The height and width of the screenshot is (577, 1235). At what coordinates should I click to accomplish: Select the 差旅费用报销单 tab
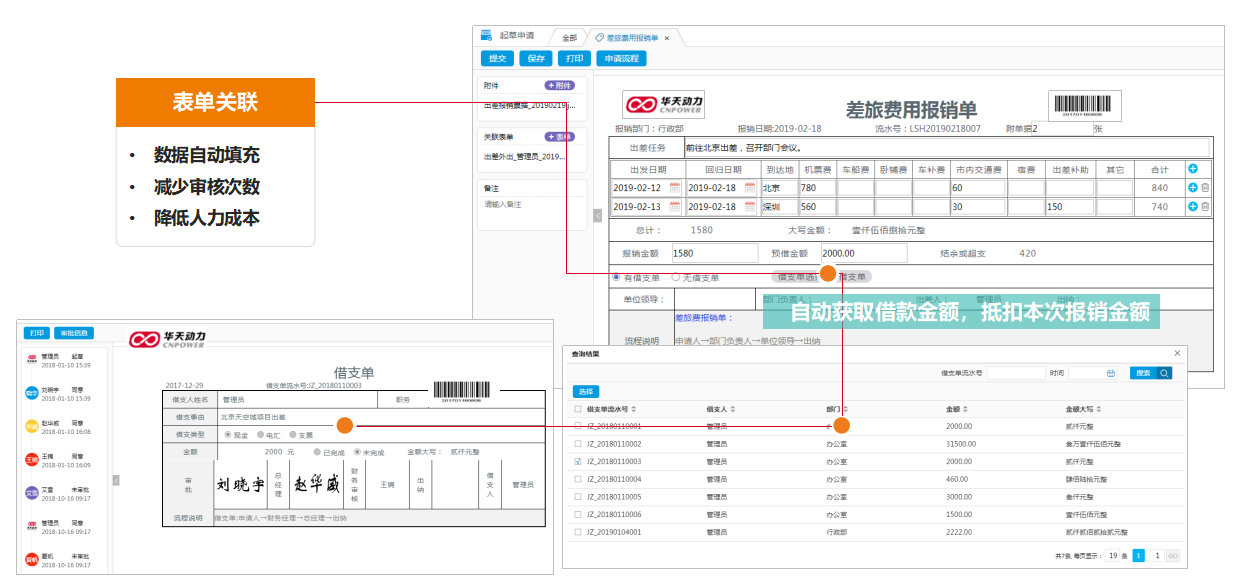tap(630, 37)
